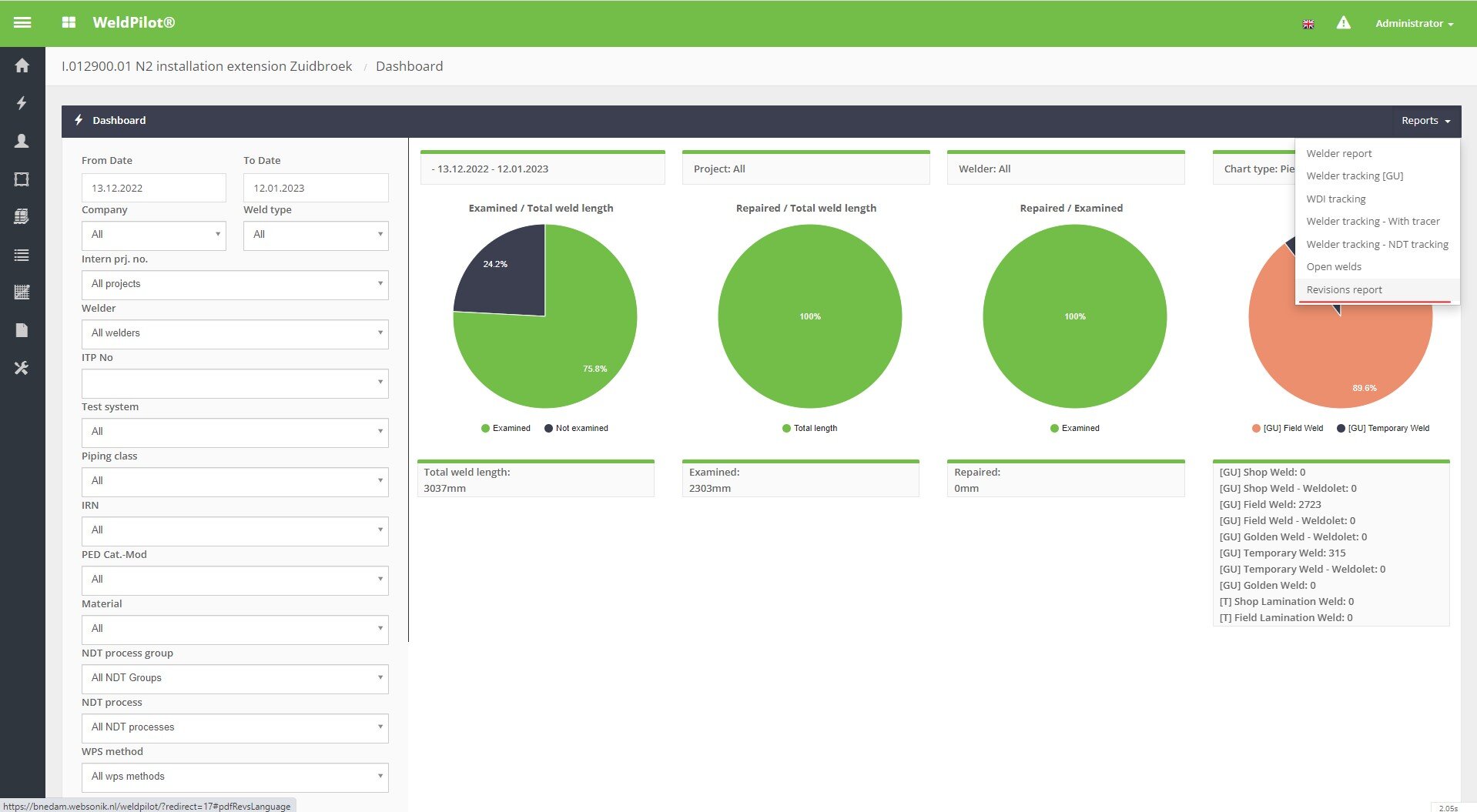Click the wrench tools sidebar icon
Screen dimensions: 1477x812
pos(22,369)
